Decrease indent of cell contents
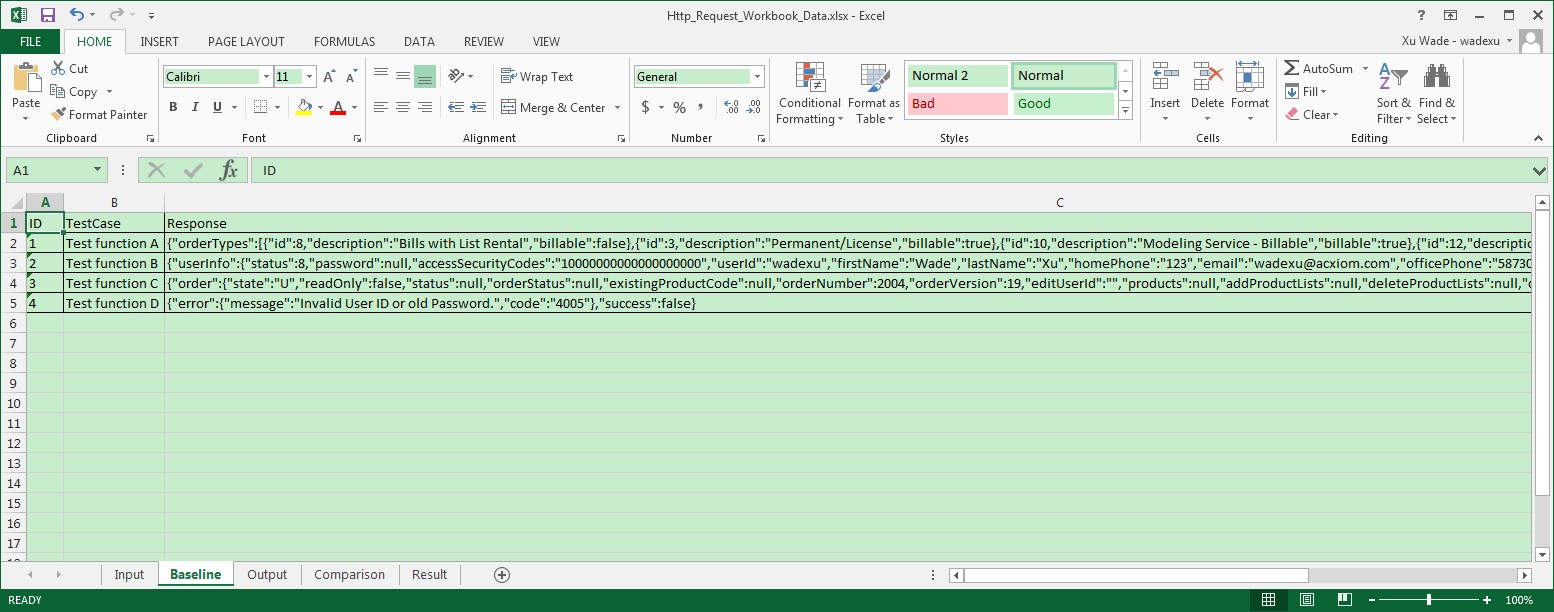 (x=456, y=107)
